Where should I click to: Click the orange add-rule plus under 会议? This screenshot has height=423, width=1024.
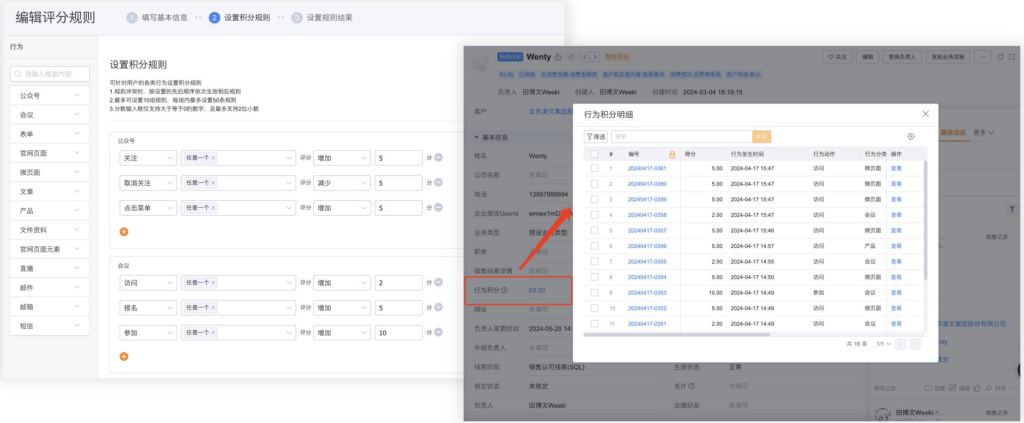[124, 356]
